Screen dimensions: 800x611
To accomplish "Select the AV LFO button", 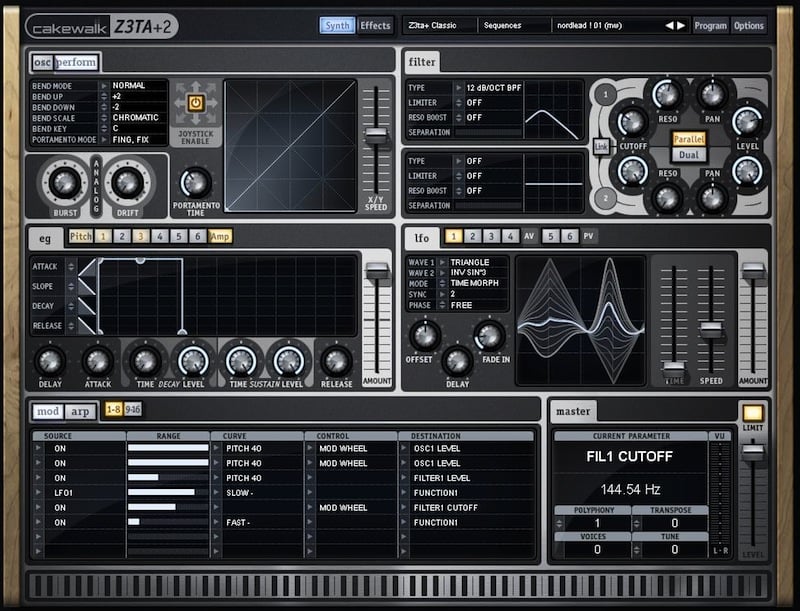I will tap(529, 236).
